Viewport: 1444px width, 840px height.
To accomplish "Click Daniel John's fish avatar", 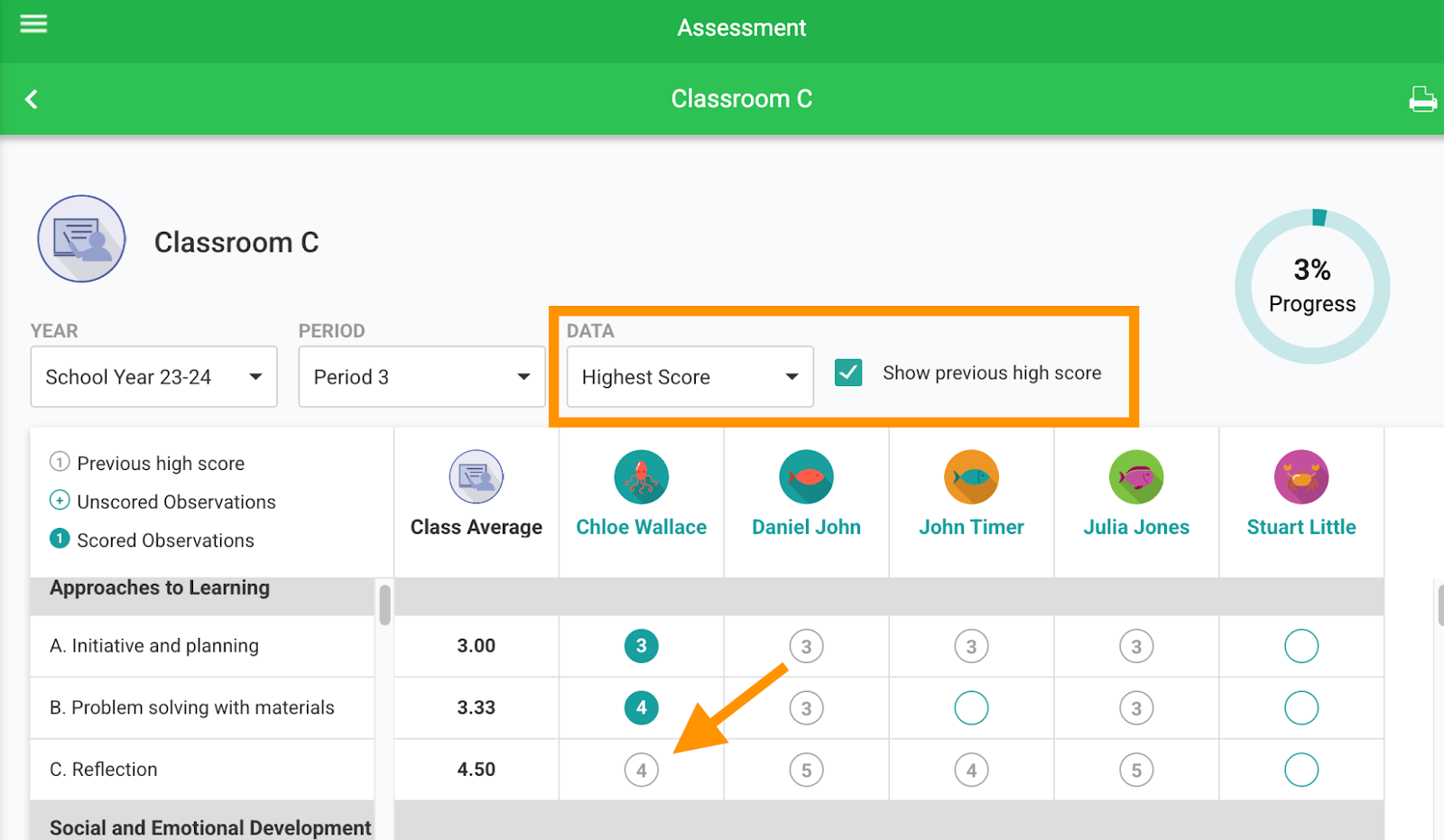I will (806, 477).
